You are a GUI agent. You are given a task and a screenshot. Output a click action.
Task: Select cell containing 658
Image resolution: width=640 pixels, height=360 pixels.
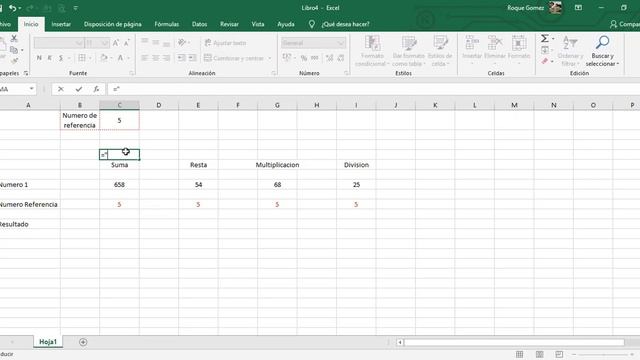119,184
